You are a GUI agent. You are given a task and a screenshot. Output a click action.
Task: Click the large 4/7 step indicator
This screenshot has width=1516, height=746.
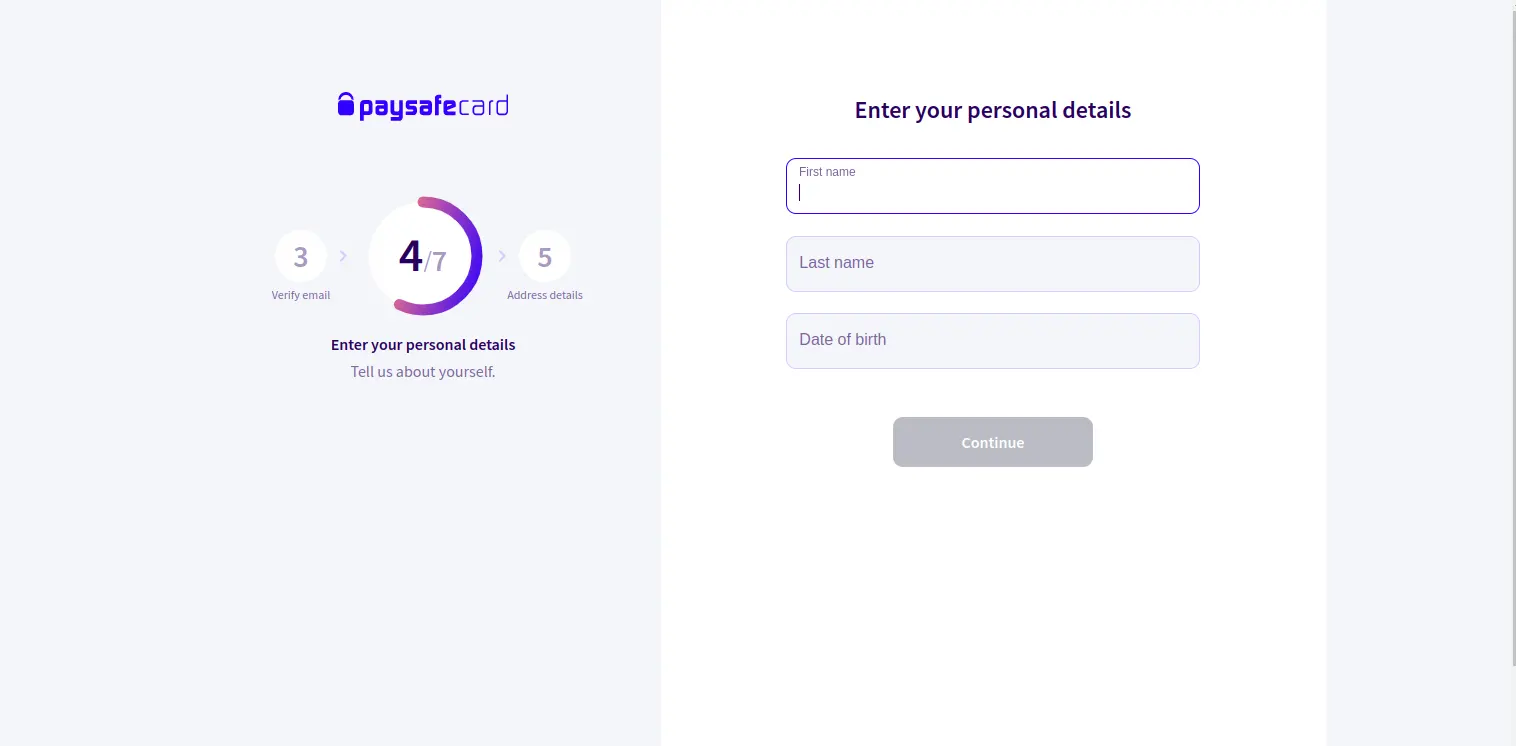coord(423,257)
